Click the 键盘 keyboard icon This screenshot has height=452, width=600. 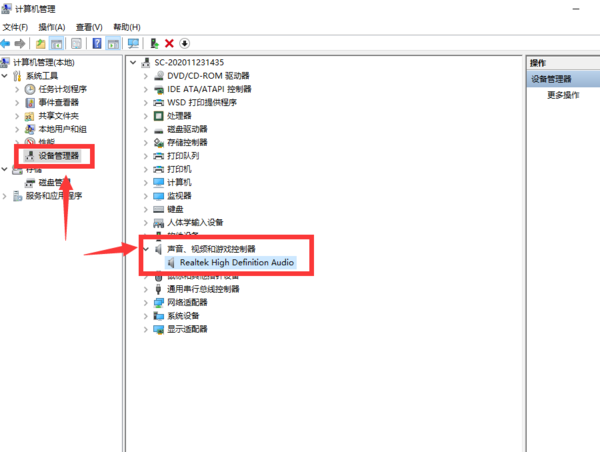[158, 209]
